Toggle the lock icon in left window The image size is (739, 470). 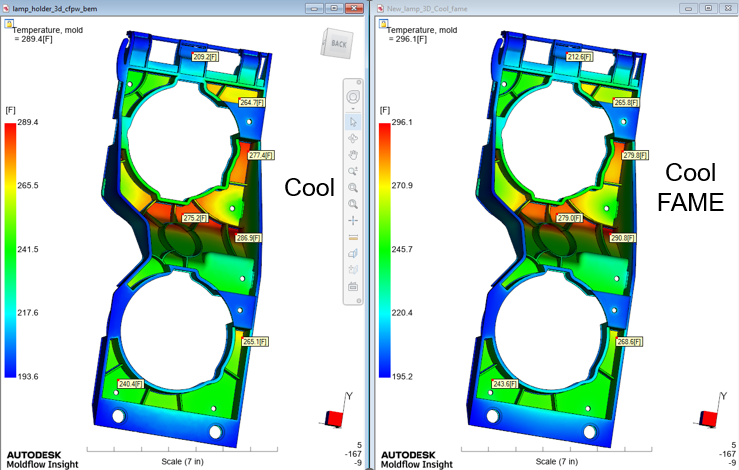pos(9,24)
